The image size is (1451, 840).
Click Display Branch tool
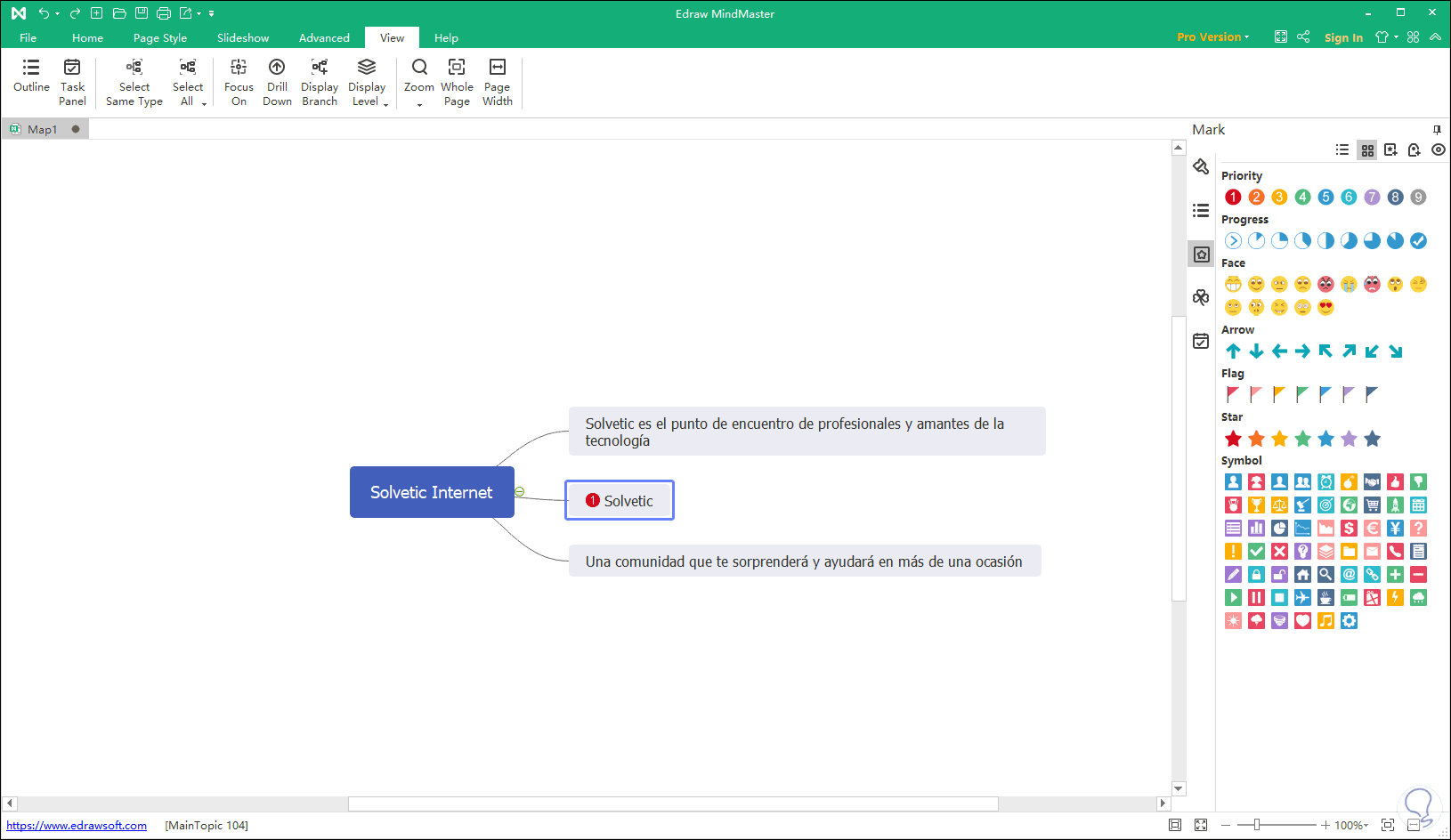(x=320, y=83)
